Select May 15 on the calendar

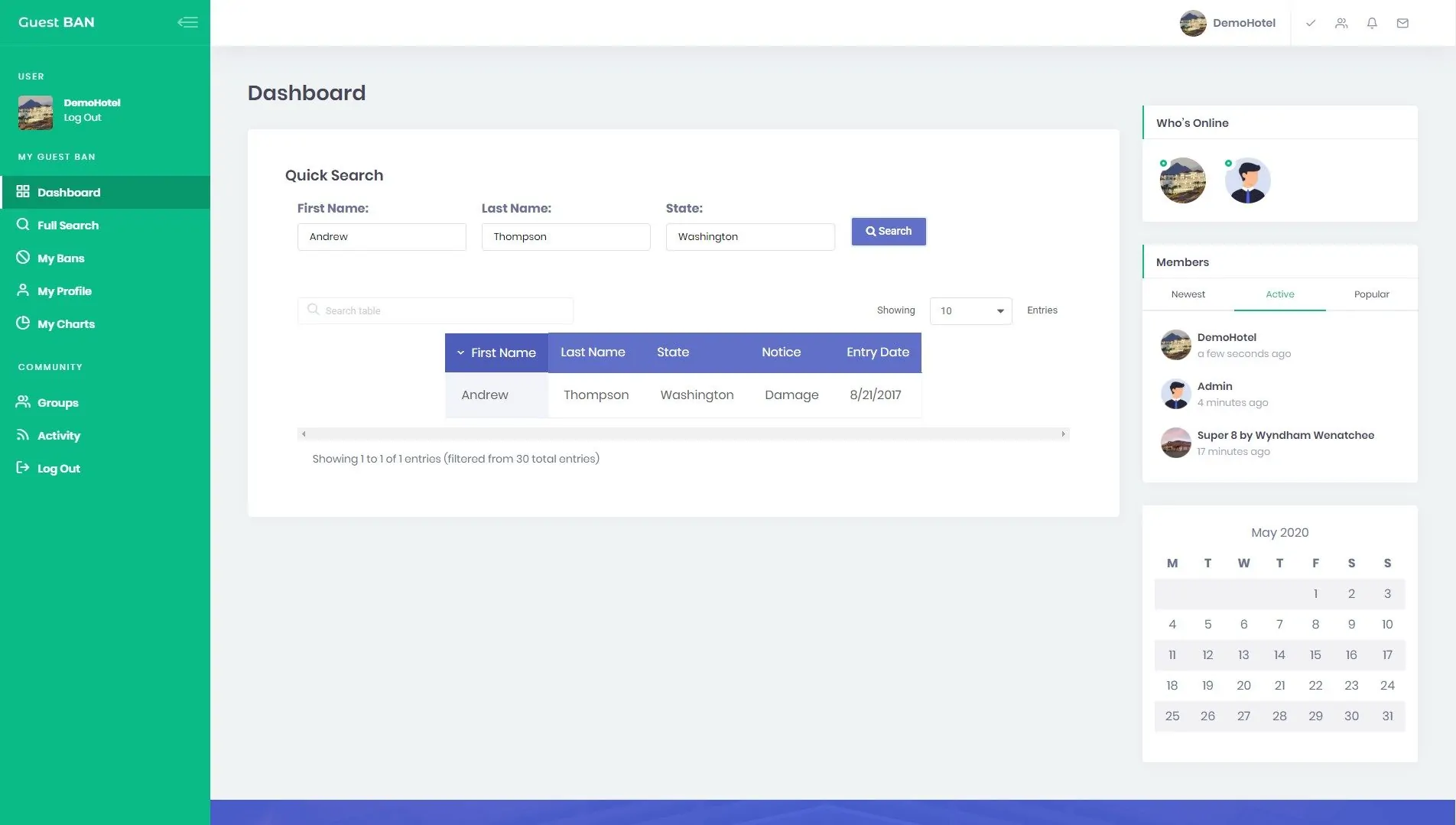coord(1315,655)
